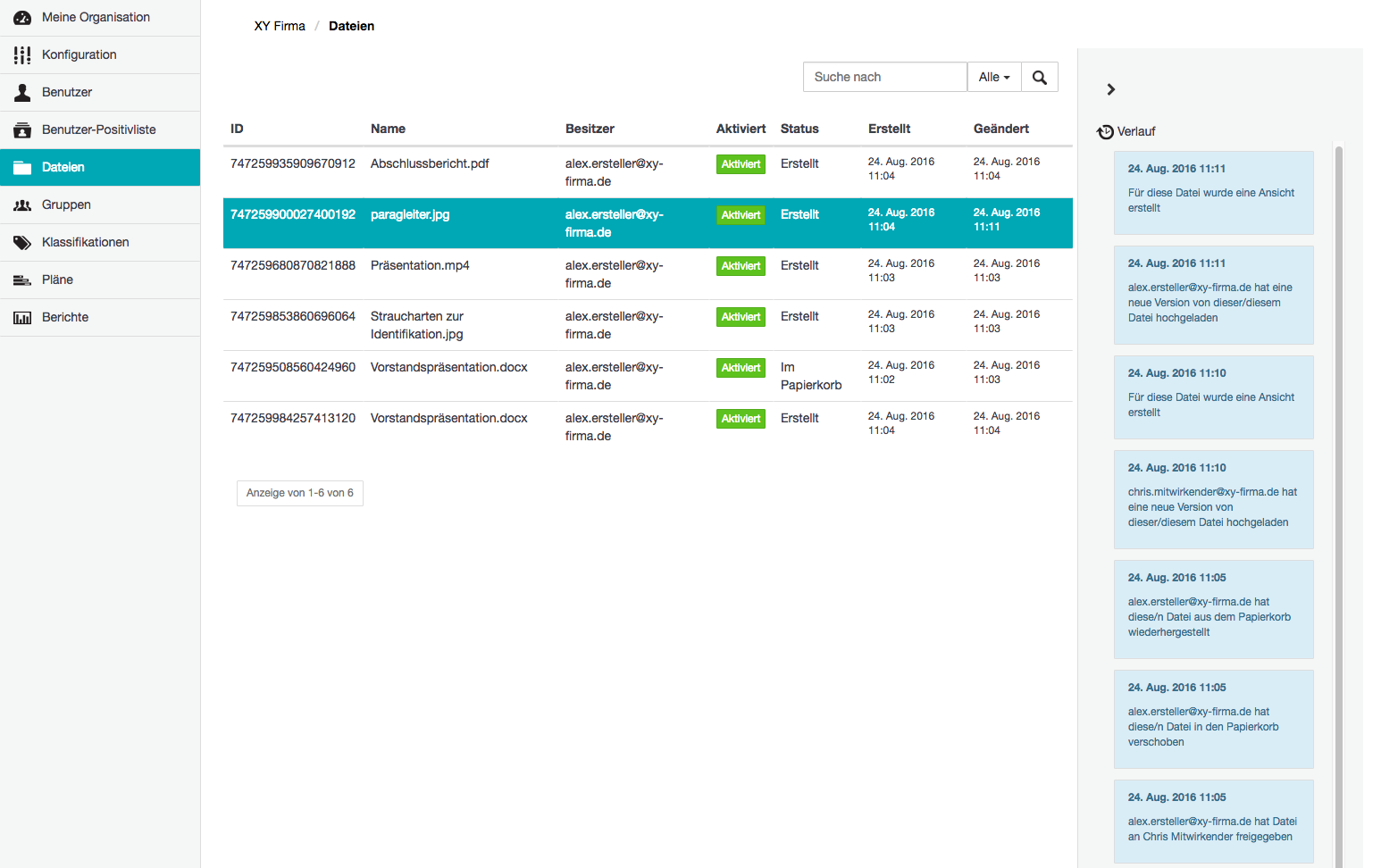The width and height of the screenshot is (1381, 868).
Task: Click the Meine Organisation dashboard icon
Action: (22, 18)
